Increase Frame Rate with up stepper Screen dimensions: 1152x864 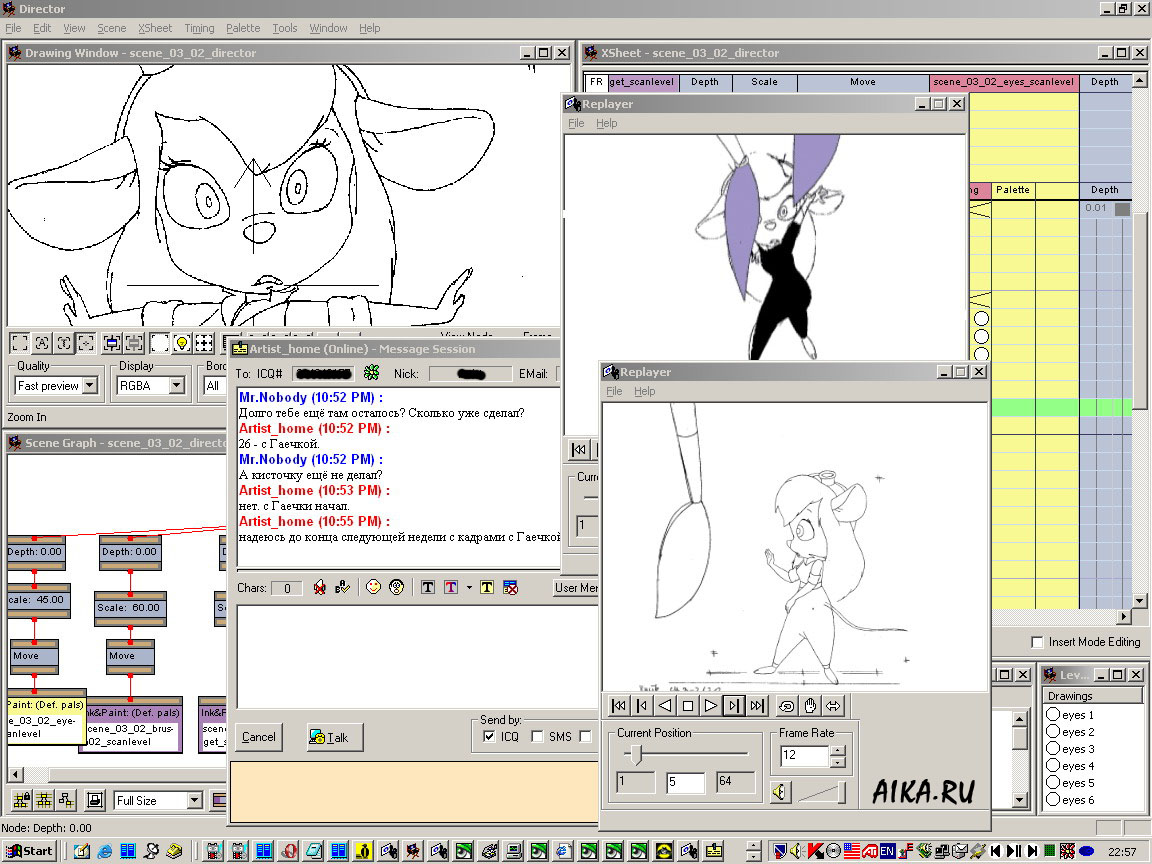(838, 750)
